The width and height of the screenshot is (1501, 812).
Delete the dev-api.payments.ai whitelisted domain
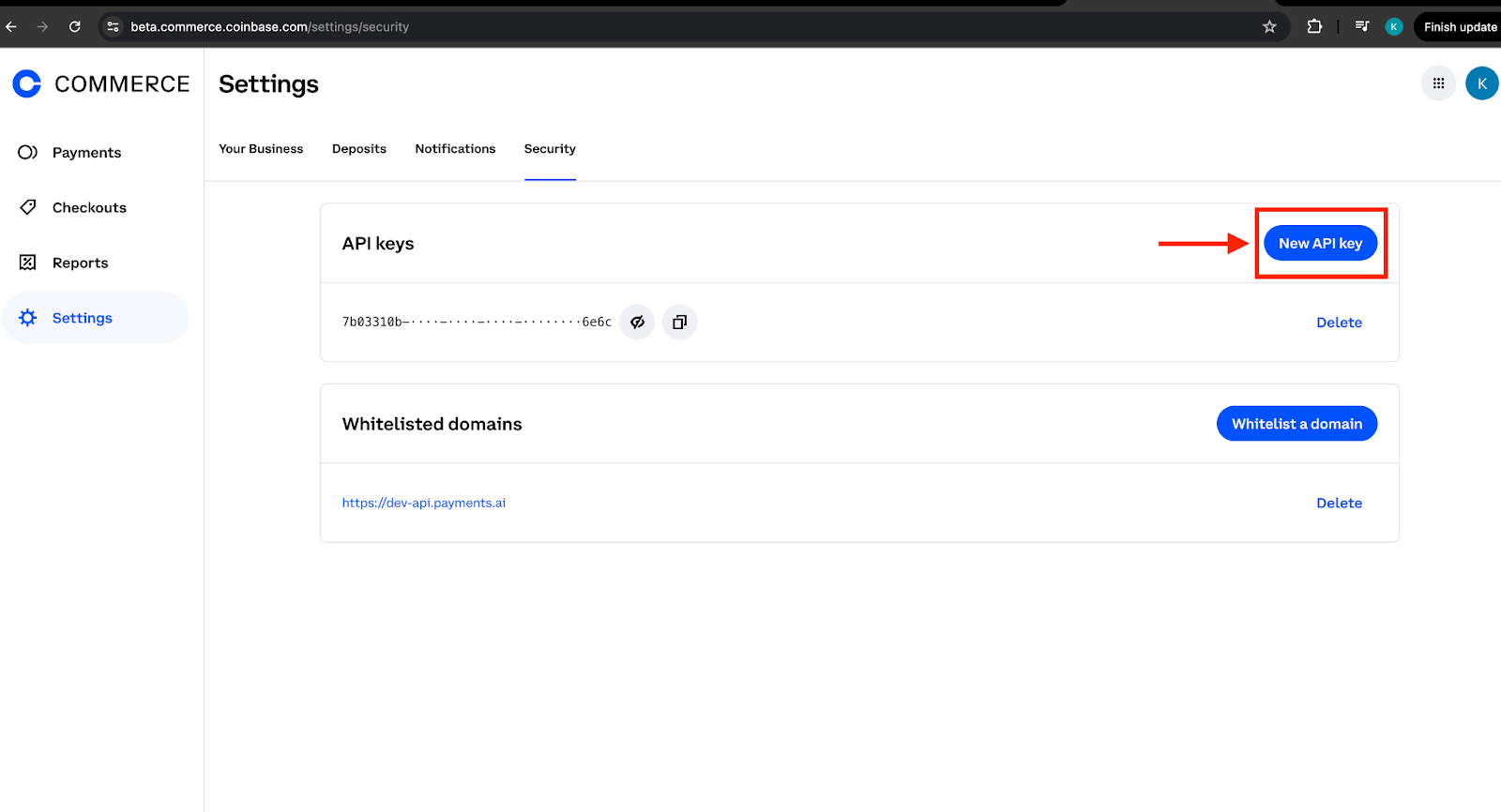pyautogui.click(x=1339, y=504)
